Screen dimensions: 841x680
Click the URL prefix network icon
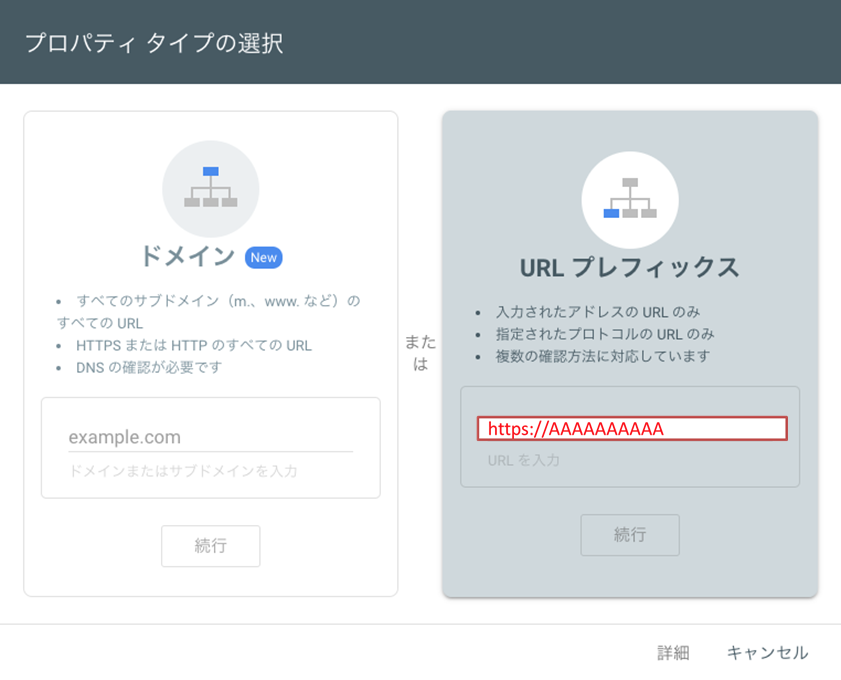630,200
